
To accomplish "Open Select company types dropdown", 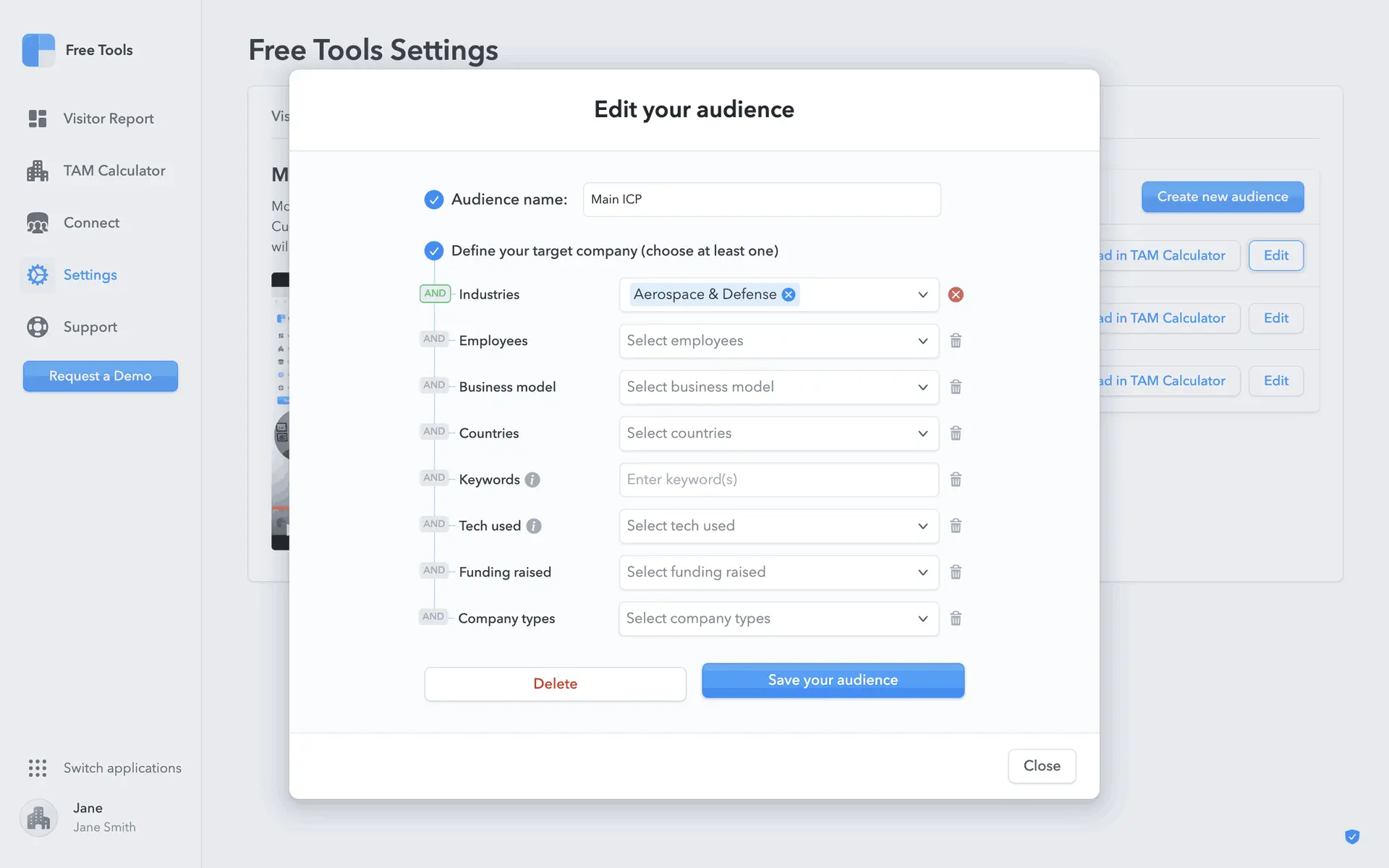I will (778, 618).
